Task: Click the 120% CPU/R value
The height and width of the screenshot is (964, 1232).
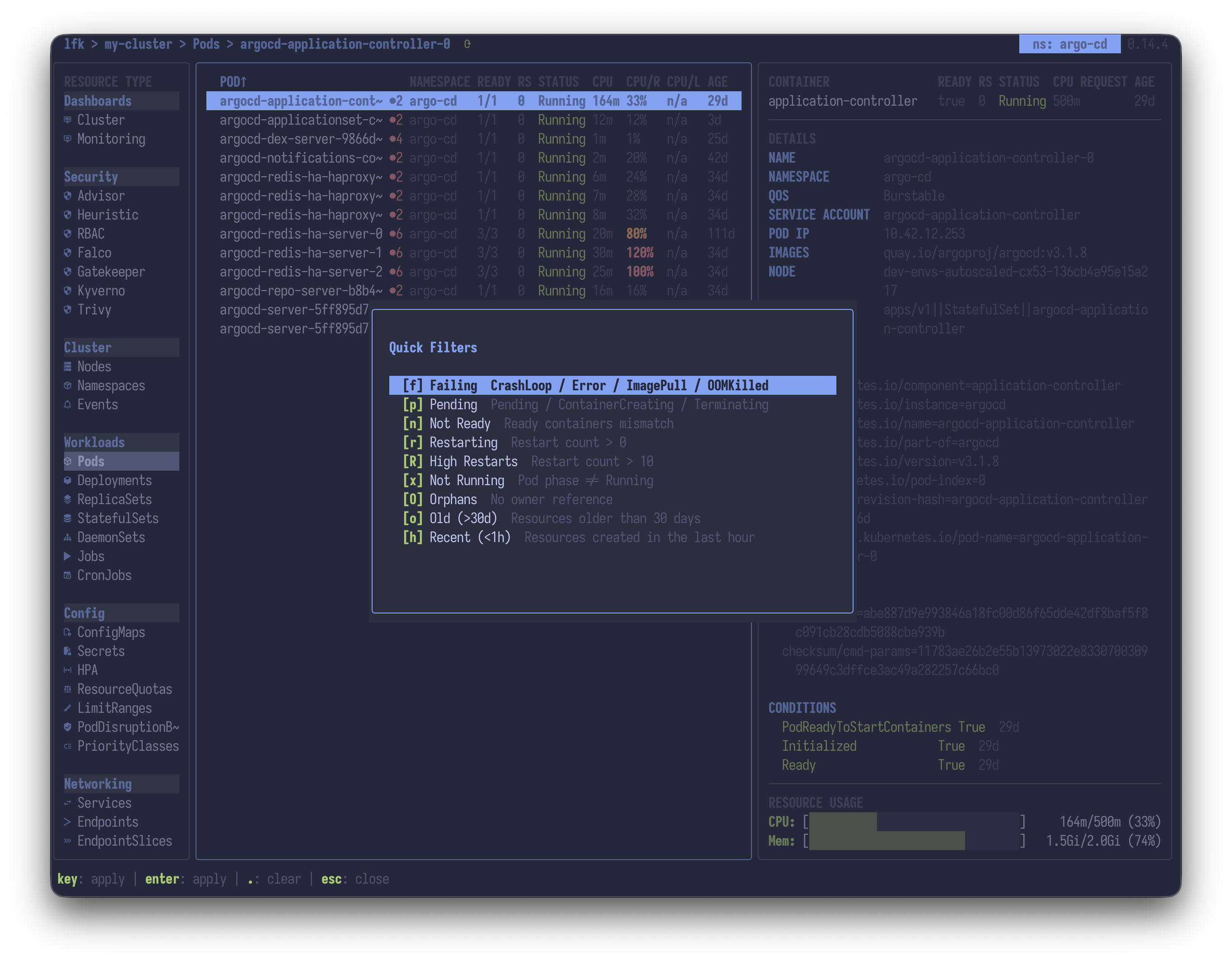Action: pos(639,253)
